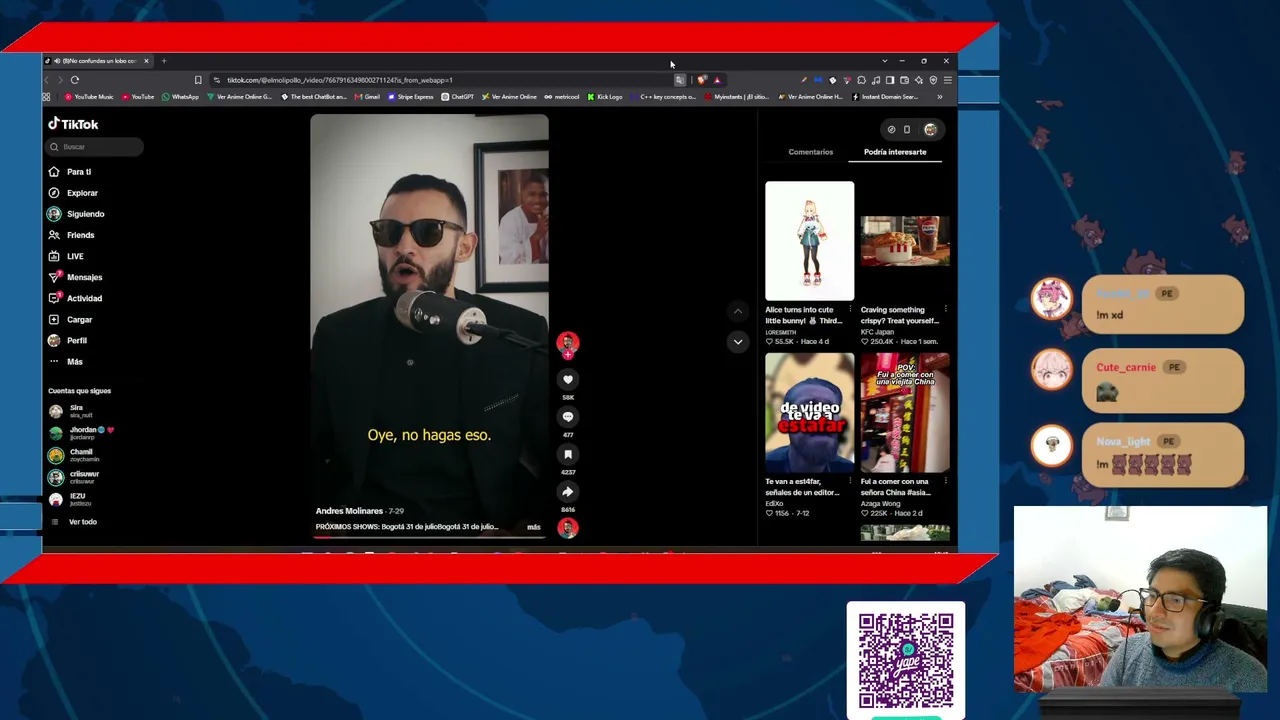Viewport: 1280px width, 720px height.
Task: Click Cute_carnie chat message in stream overlay
Action: [x=1163, y=380]
